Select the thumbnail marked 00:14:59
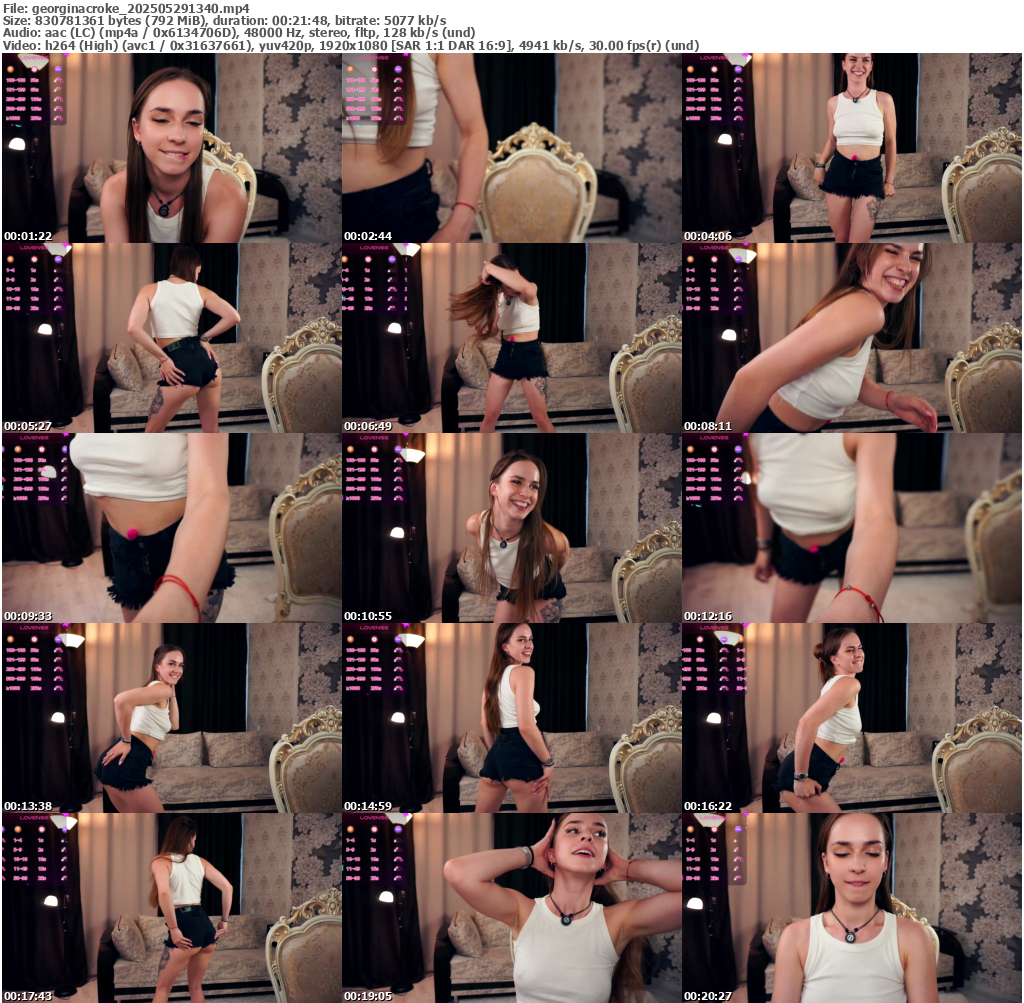 click(x=511, y=718)
